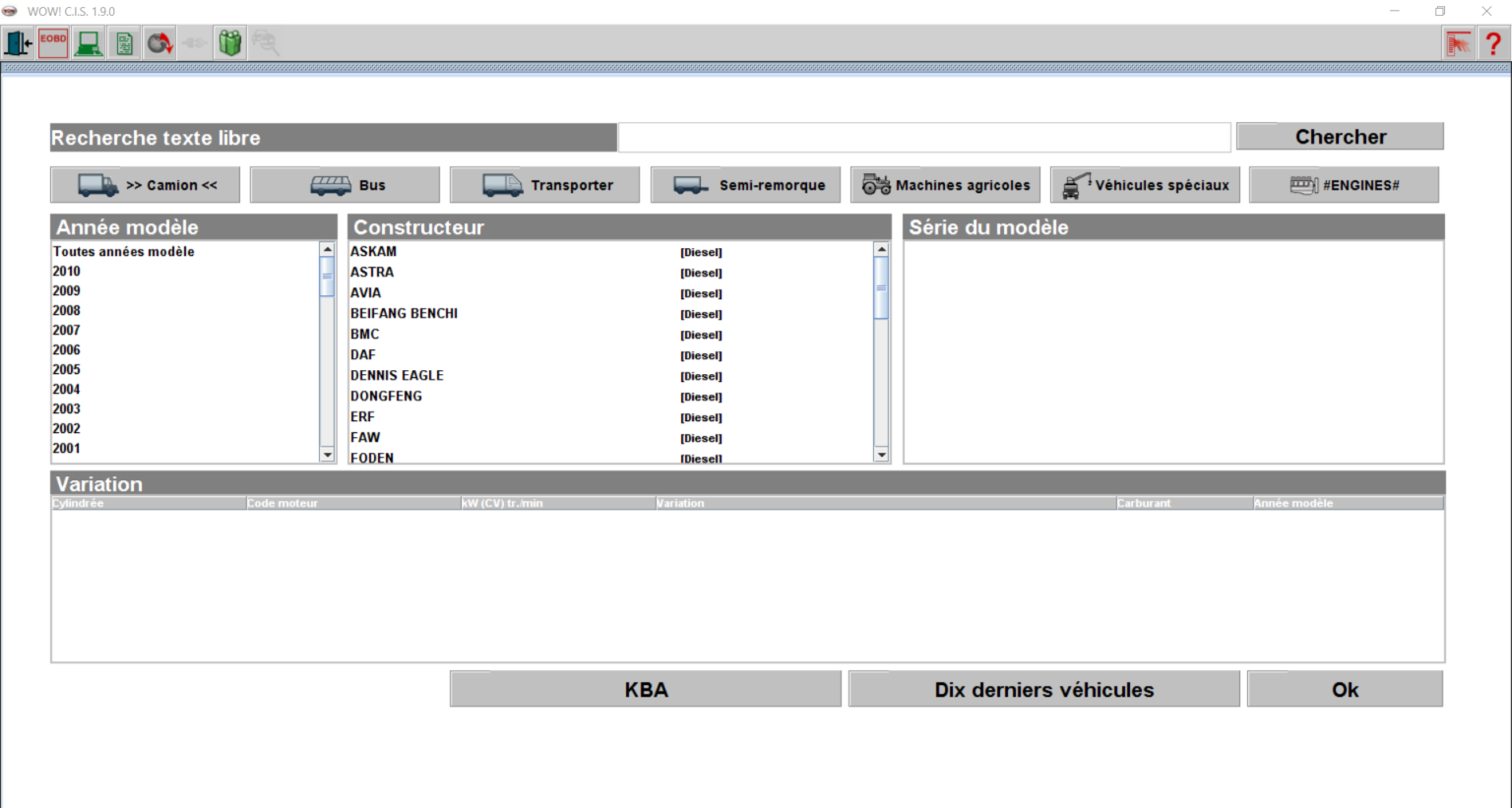Select model year 2002
Image resolution: width=1512 pixels, height=808 pixels.
pyautogui.click(x=185, y=429)
